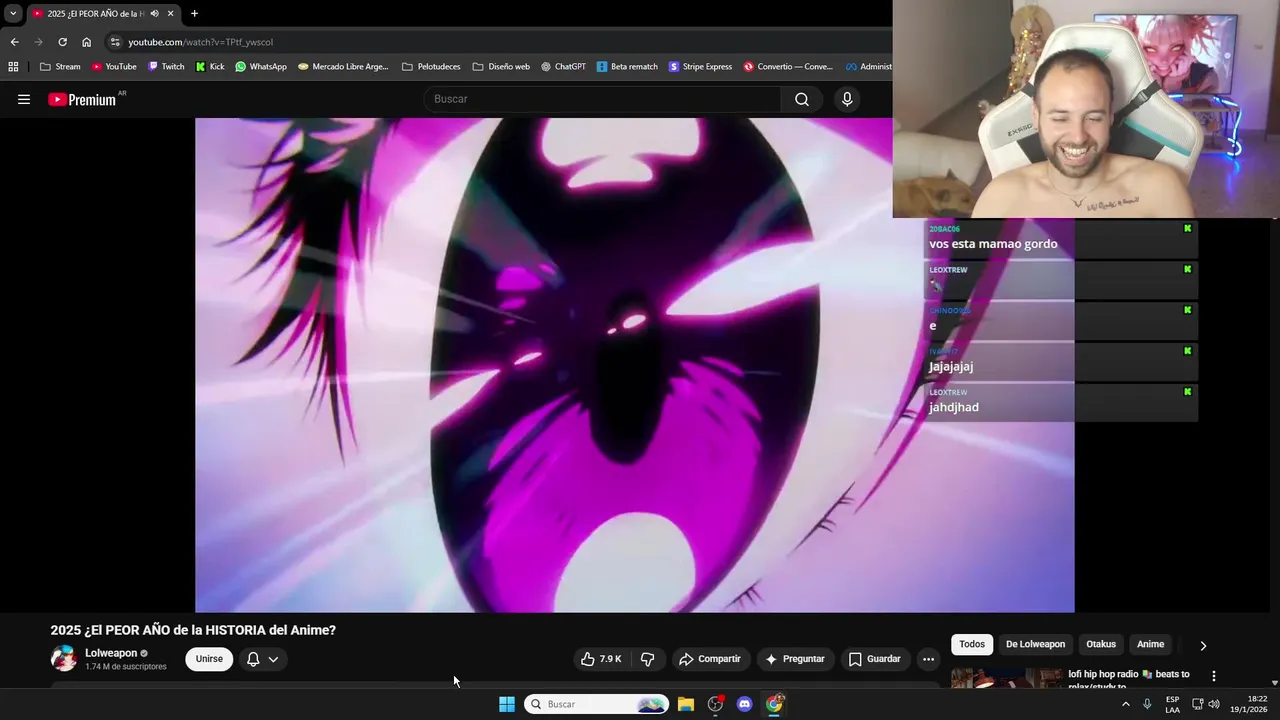Select the Todos filter chip
The image size is (1280, 720).
coord(972,644)
